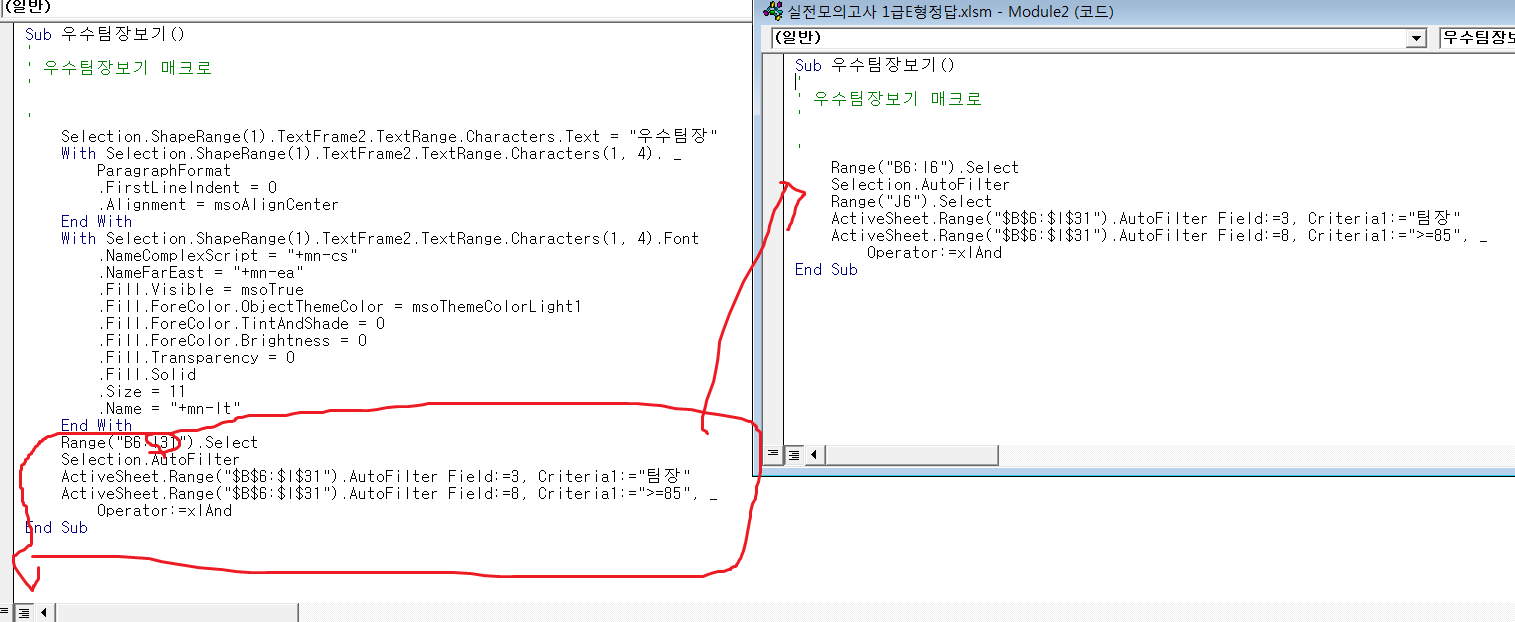This screenshot has height=622, width=1515.
Task: Click the Module2 code window title icon
Action: (x=773, y=12)
